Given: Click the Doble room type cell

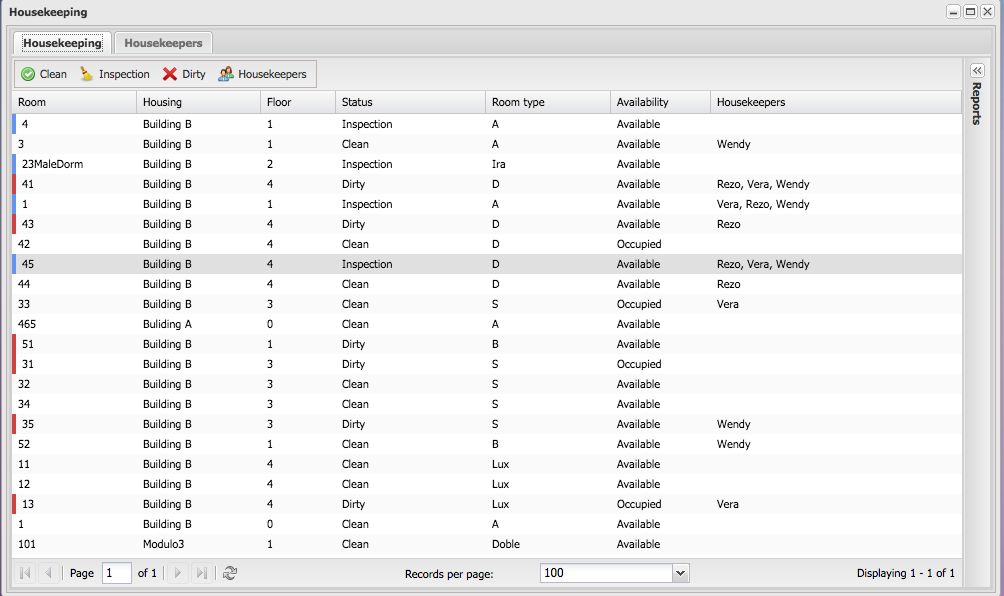Looking at the screenshot, I should coord(506,544).
